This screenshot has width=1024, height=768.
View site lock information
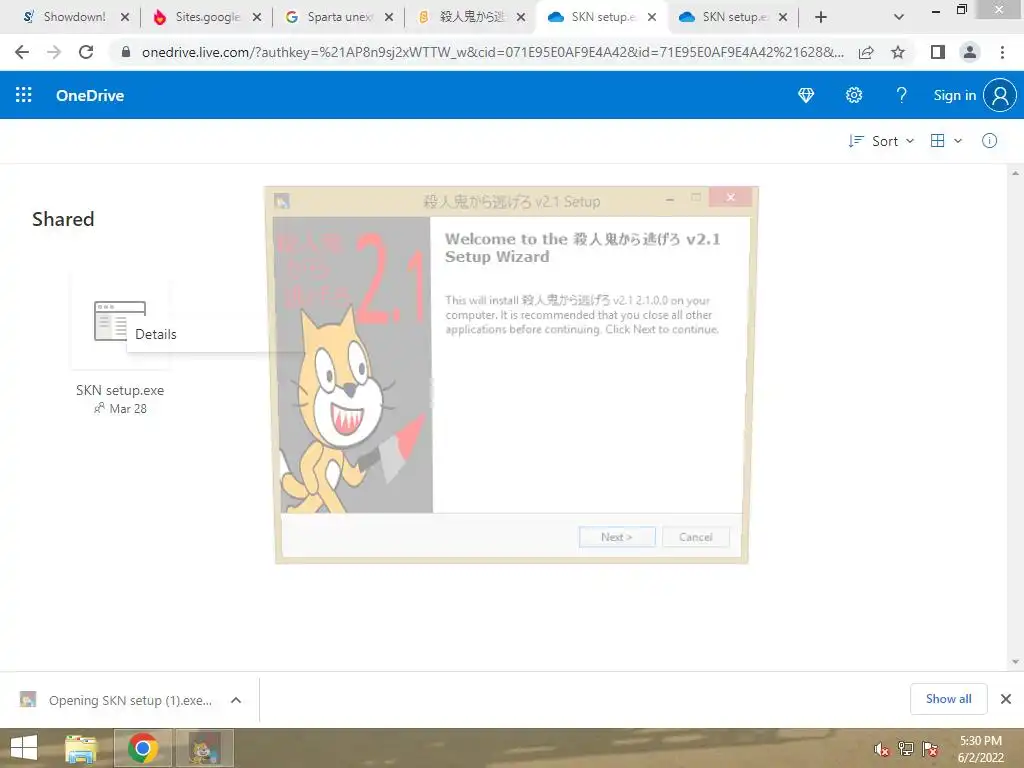pyautogui.click(x=126, y=52)
